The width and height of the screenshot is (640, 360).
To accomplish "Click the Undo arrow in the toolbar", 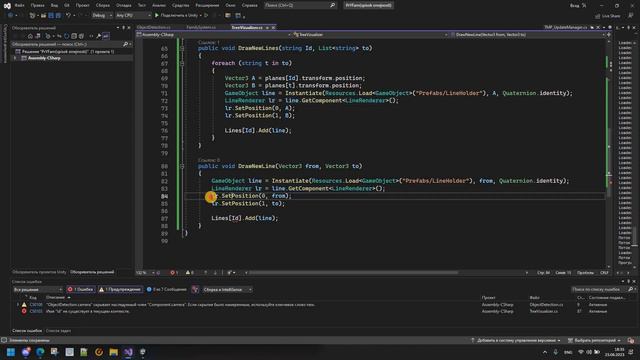I will tap(68, 16).
